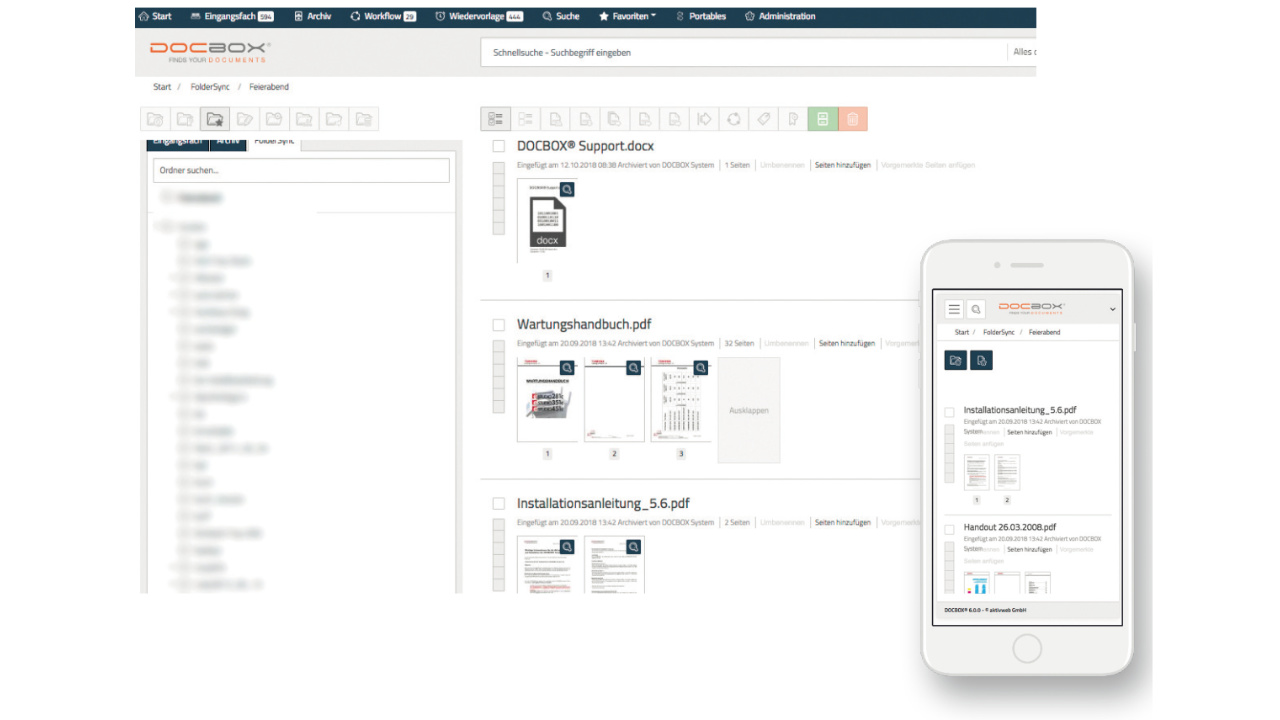Image resolution: width=1280 pixels, height=720 pixels.
Task: Expand the chevron in phone header
Action: [x=1113, y=310]
